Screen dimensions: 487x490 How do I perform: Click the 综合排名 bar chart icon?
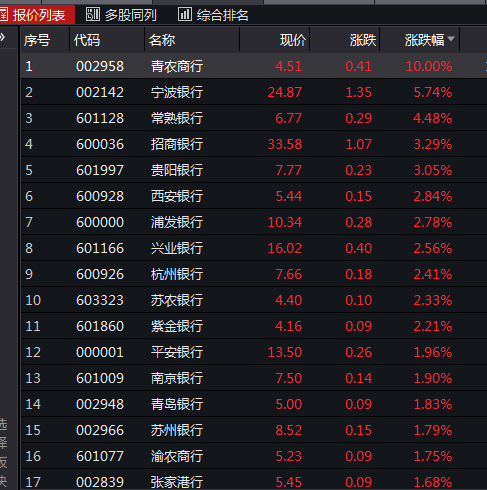pyautogui.click(x=185, y=14)
